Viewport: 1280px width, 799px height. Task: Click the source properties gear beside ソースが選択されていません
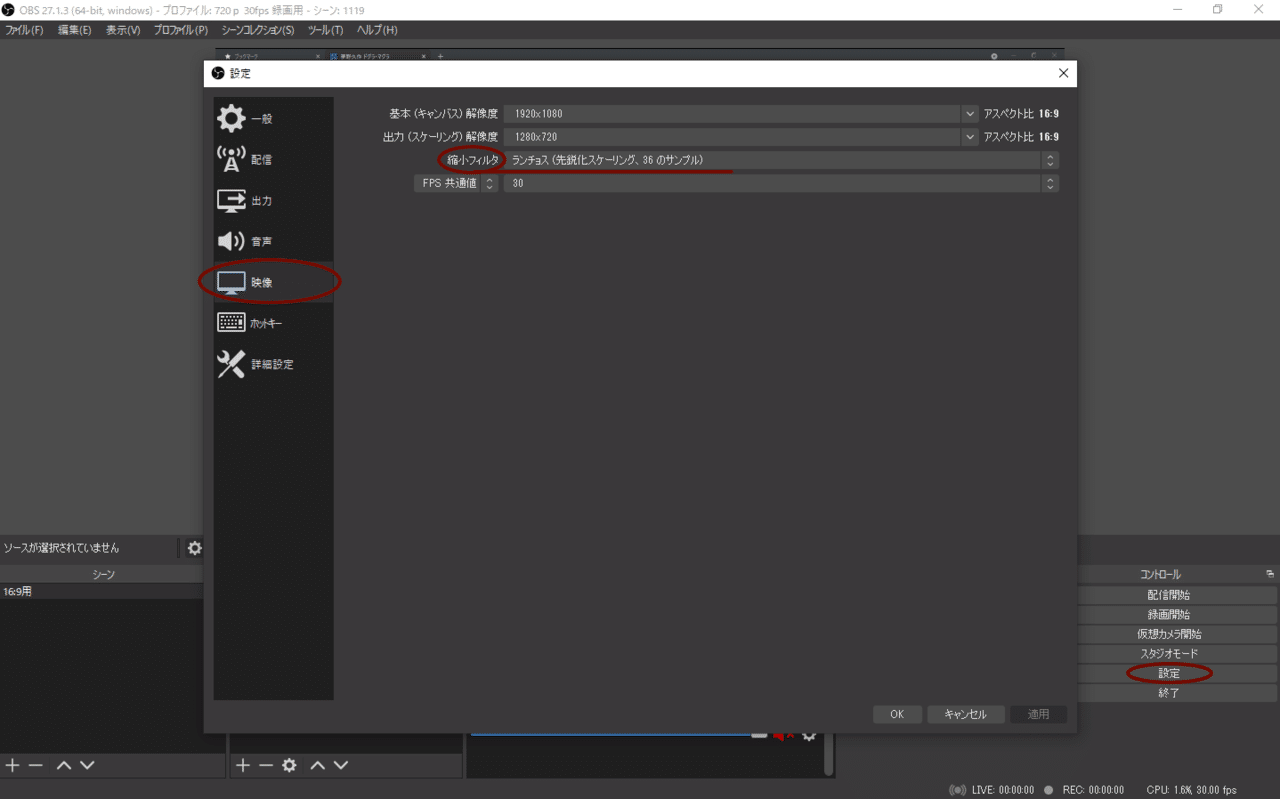194,548
